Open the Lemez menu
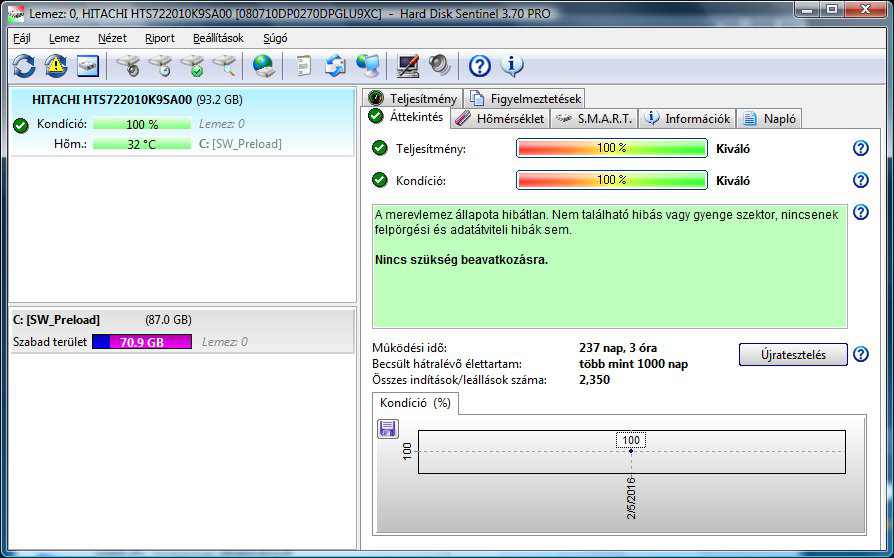Image resolution: width=894 pixels, height=558 pixels. [x=64, y=38]
